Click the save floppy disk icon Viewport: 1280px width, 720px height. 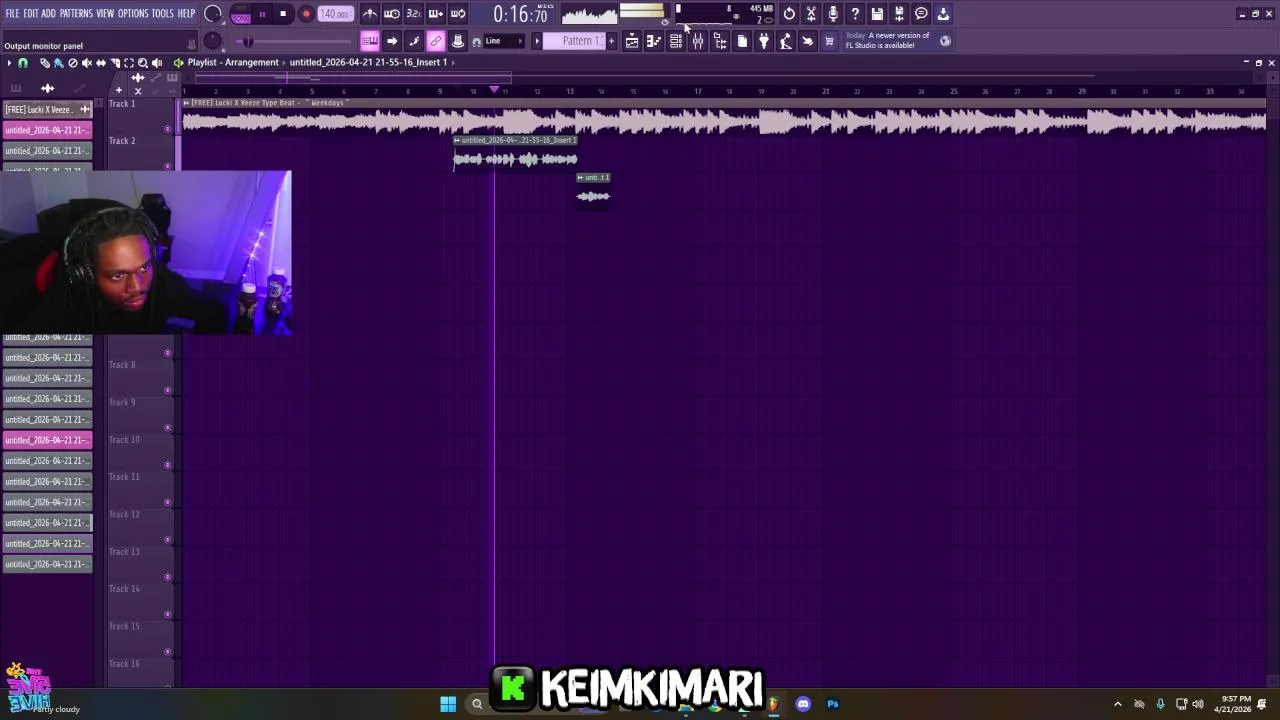click(x=877, y=14)
